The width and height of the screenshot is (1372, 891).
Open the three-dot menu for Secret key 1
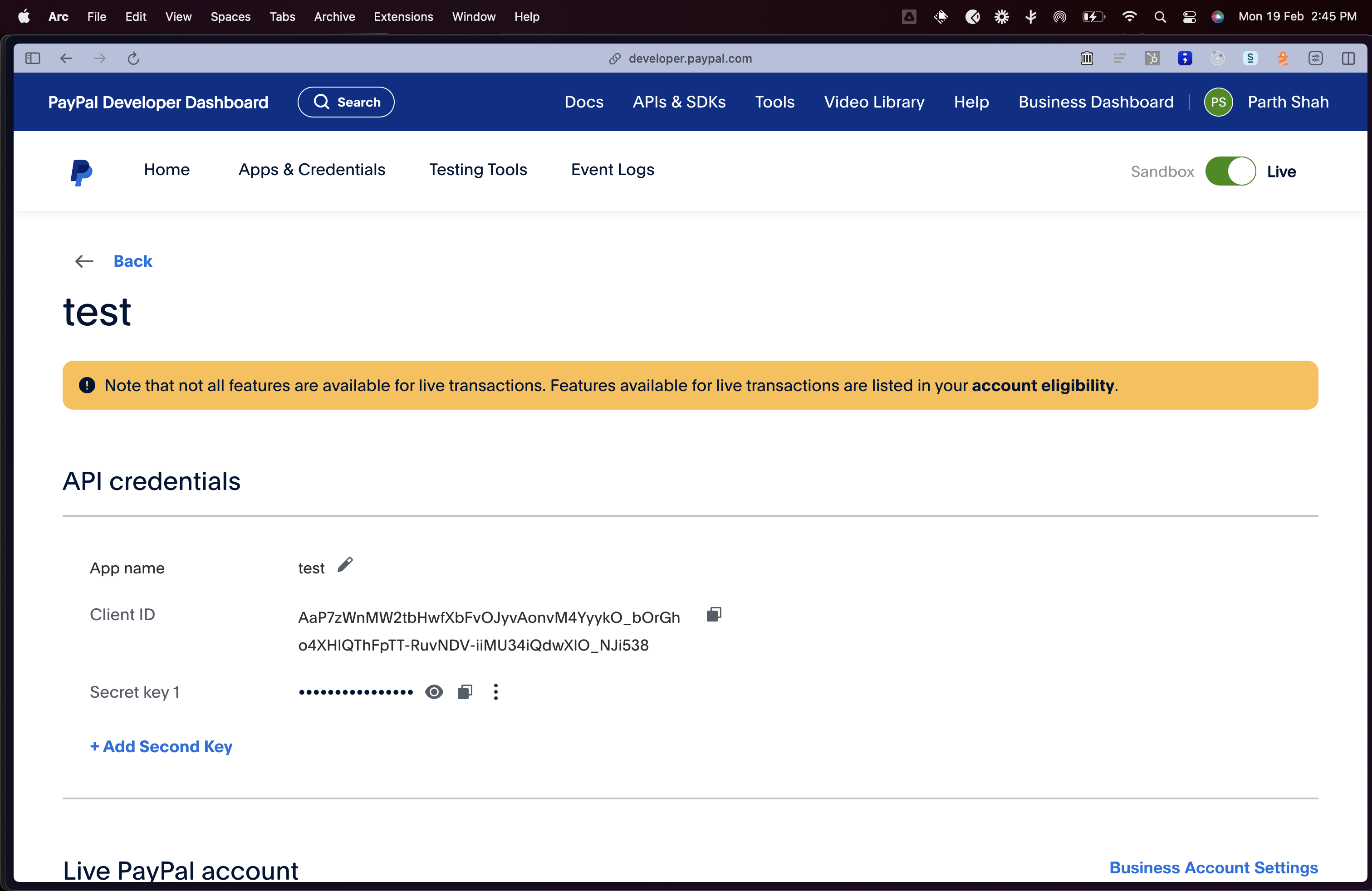(496, 691)
